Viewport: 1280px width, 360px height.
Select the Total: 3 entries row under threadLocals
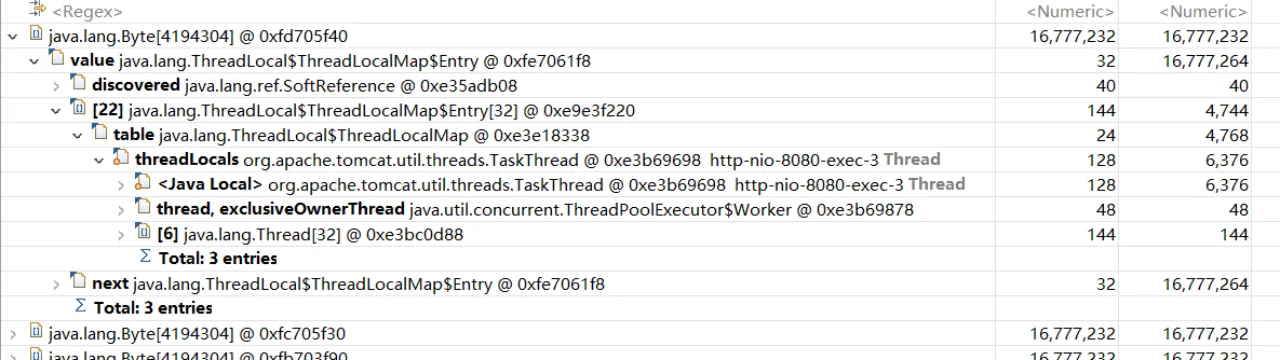pos(640,259)
